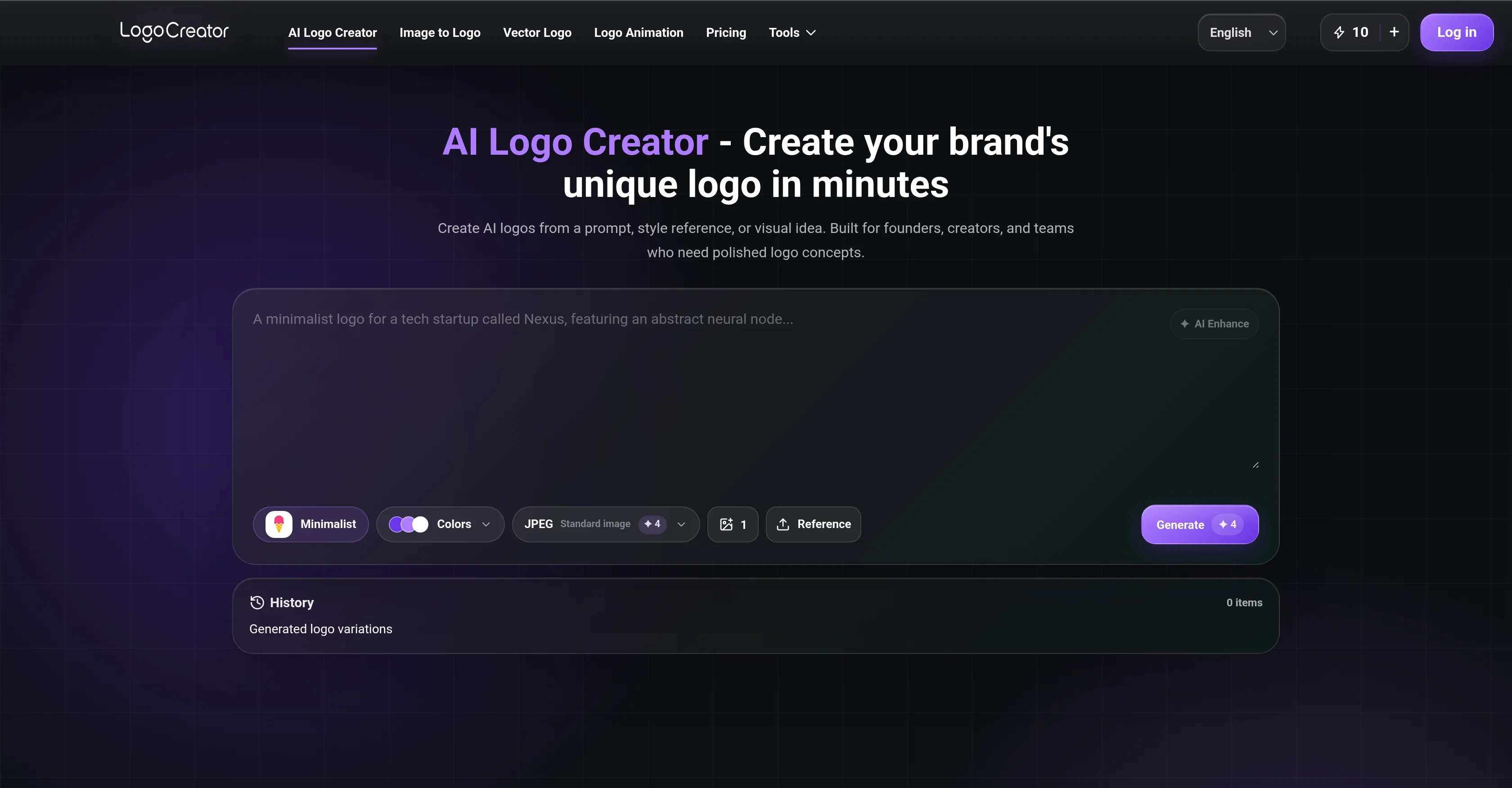
Task: Open the JPEG format dropdown chevron
Action: pos(681,524)
